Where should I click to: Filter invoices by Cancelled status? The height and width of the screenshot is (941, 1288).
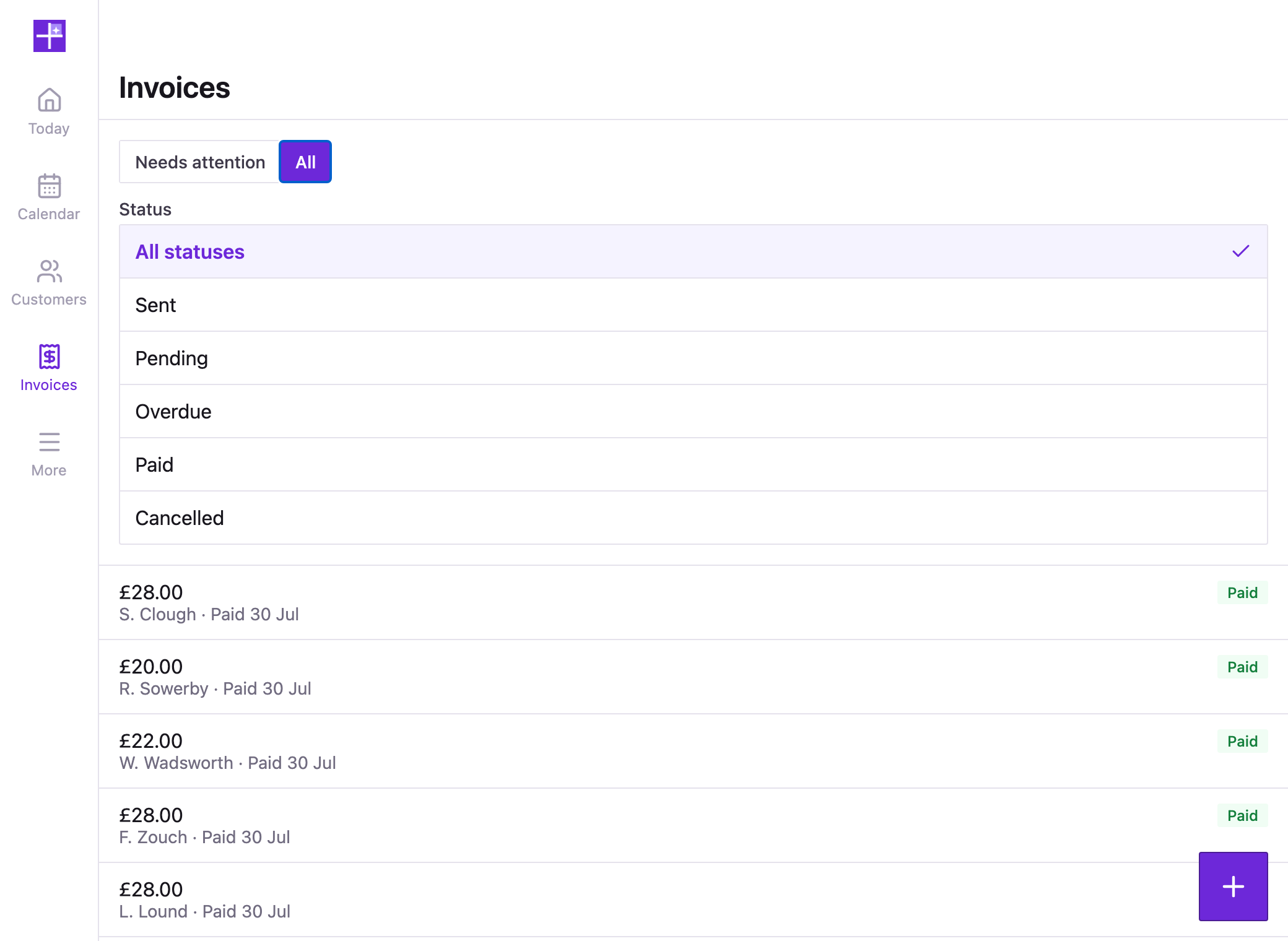[693, 518]
